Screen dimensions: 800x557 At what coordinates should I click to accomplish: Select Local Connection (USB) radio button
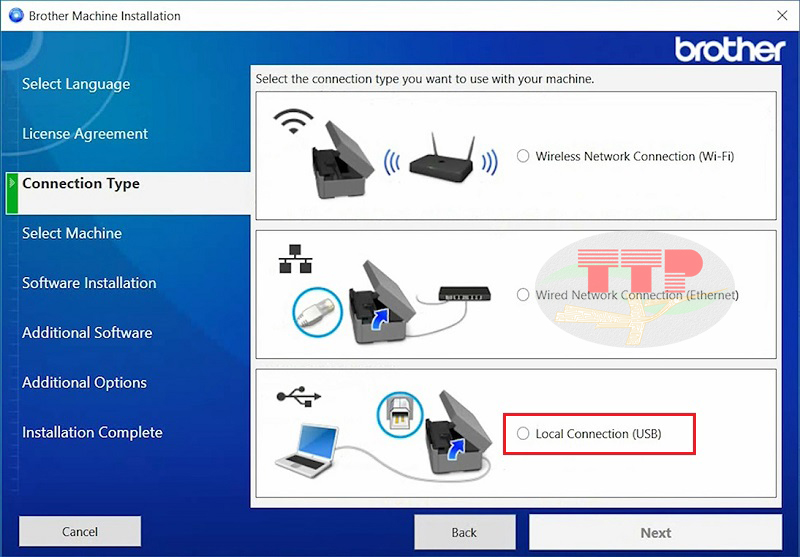click(x=523, y=434)
